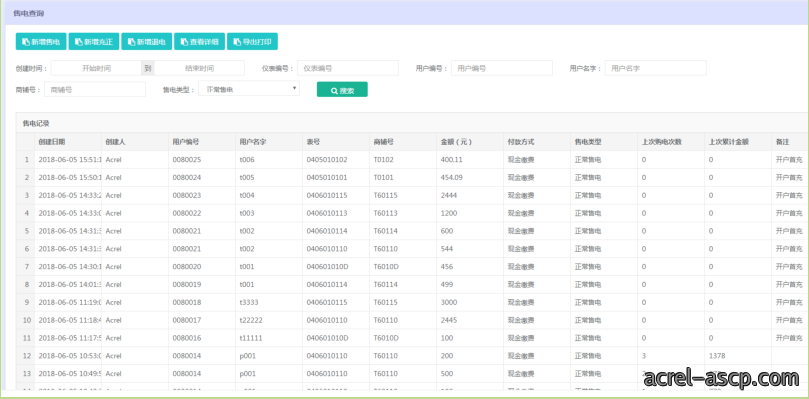Click the green 搜索 search button
Viewport: 809px width, 399px height.
pos(342,89)
